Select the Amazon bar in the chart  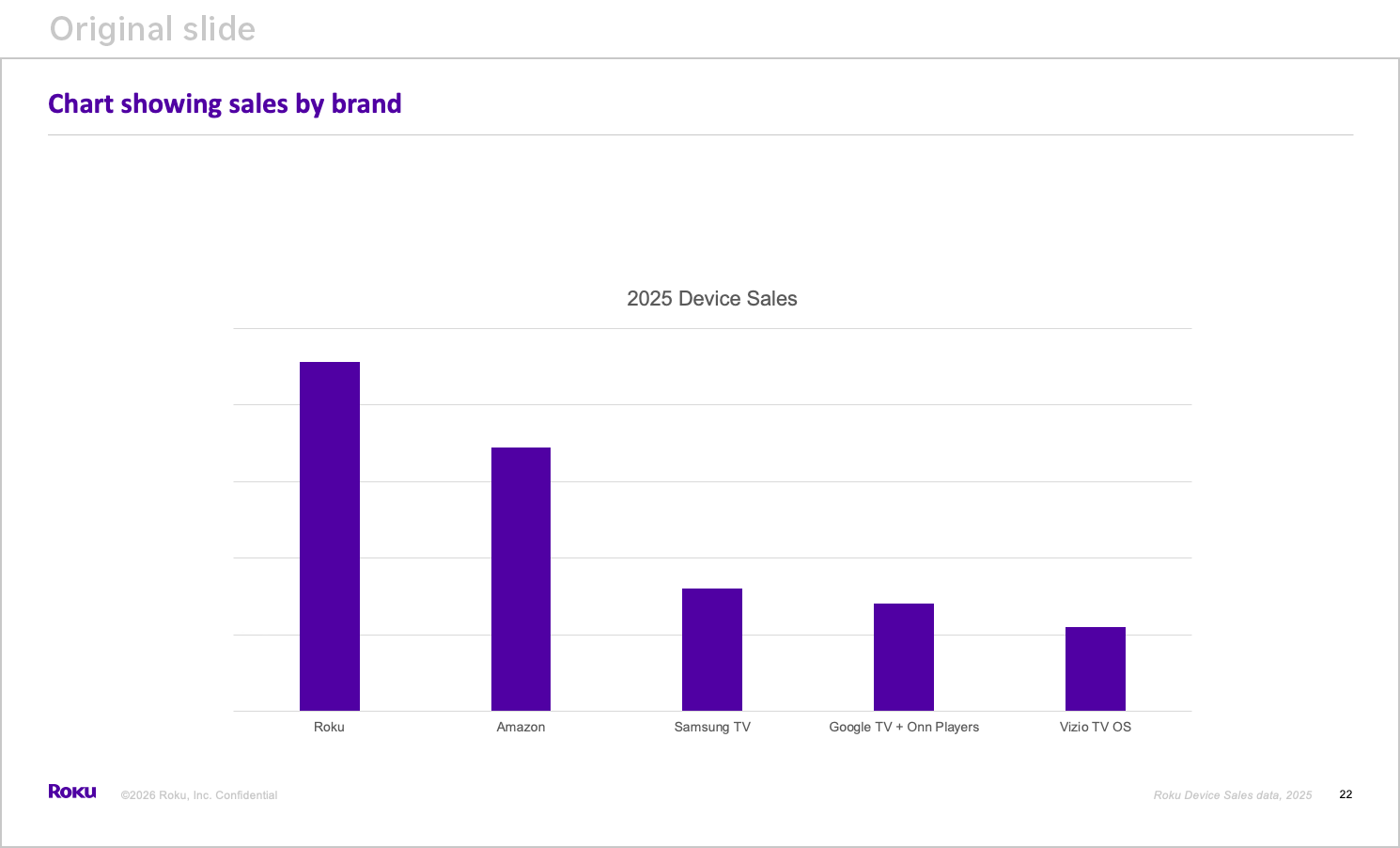pyautogui.click(x=521, y=579)
